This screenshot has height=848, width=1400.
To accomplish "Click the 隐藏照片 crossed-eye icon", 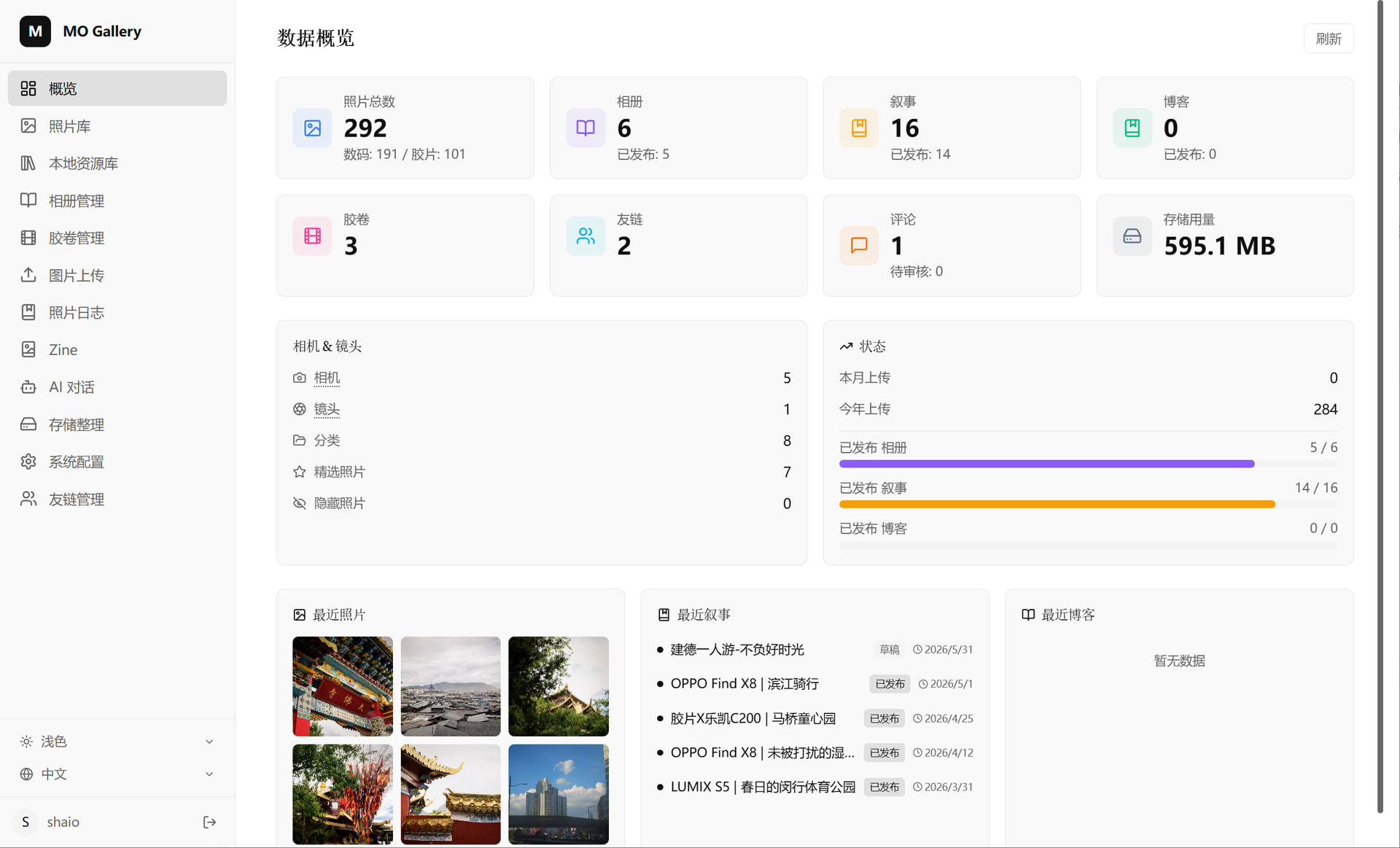I will [299, 503].
